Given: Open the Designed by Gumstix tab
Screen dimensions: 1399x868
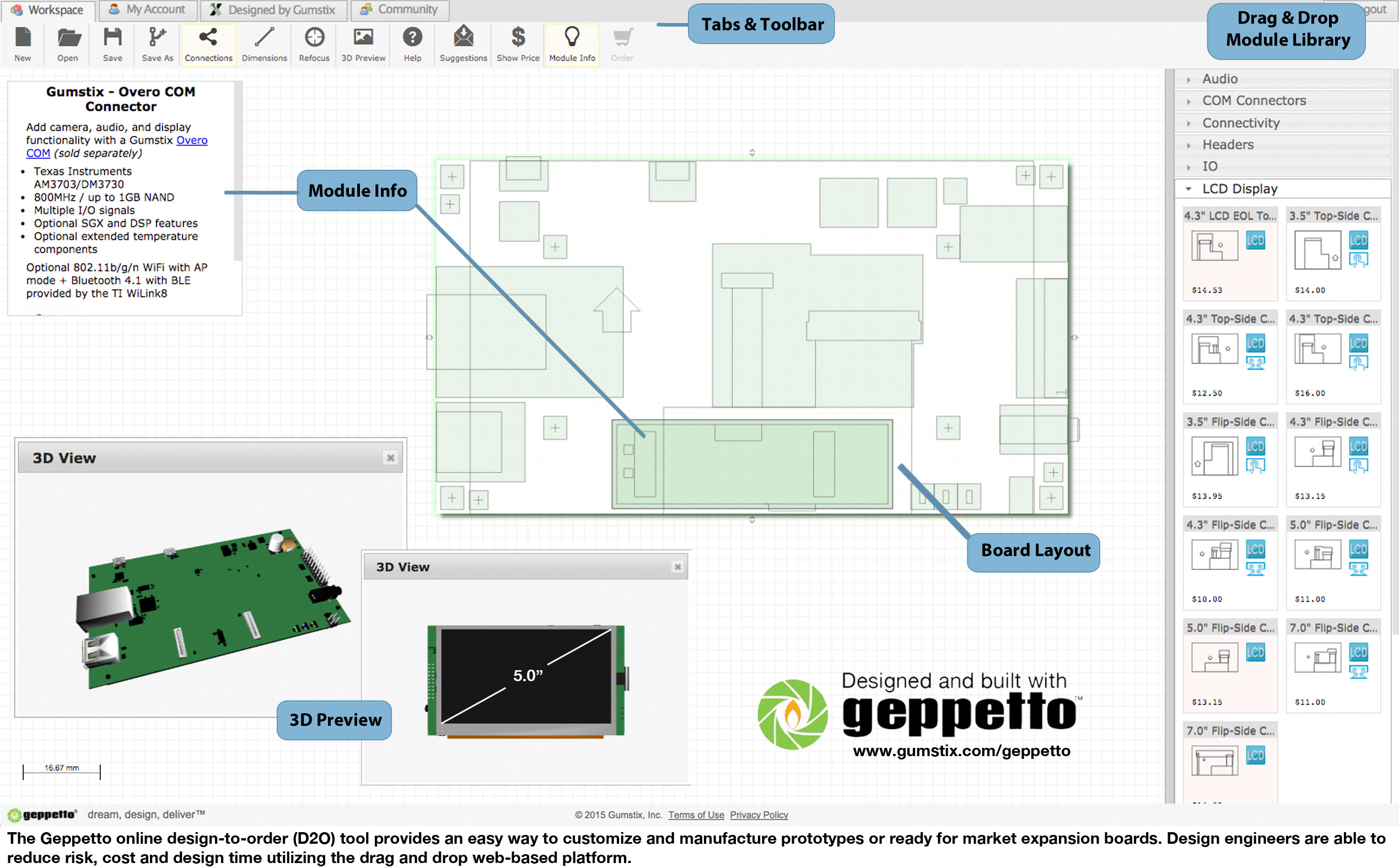Looking at the screenshot, I should [274, 10].
